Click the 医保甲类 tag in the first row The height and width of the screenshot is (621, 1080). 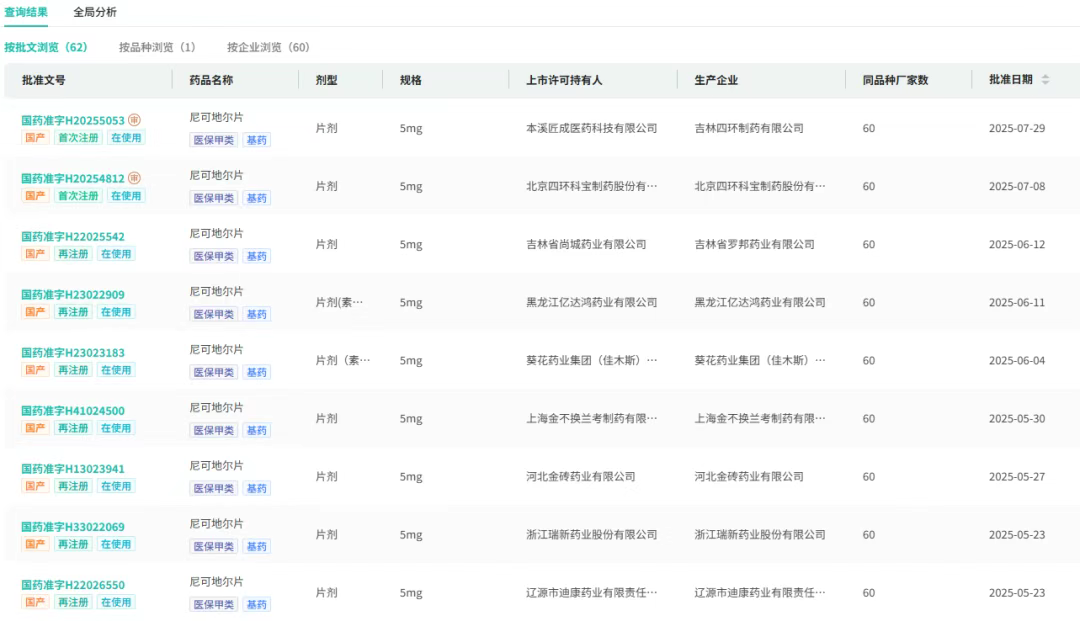click(x=214, y=140)
